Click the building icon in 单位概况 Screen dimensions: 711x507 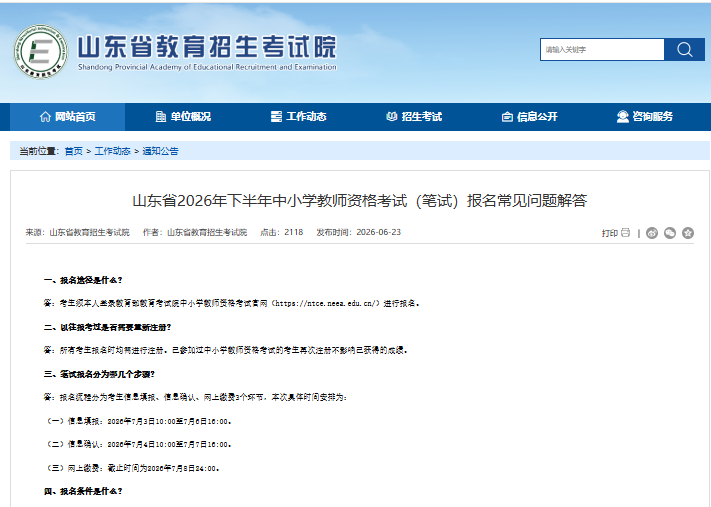161,117
